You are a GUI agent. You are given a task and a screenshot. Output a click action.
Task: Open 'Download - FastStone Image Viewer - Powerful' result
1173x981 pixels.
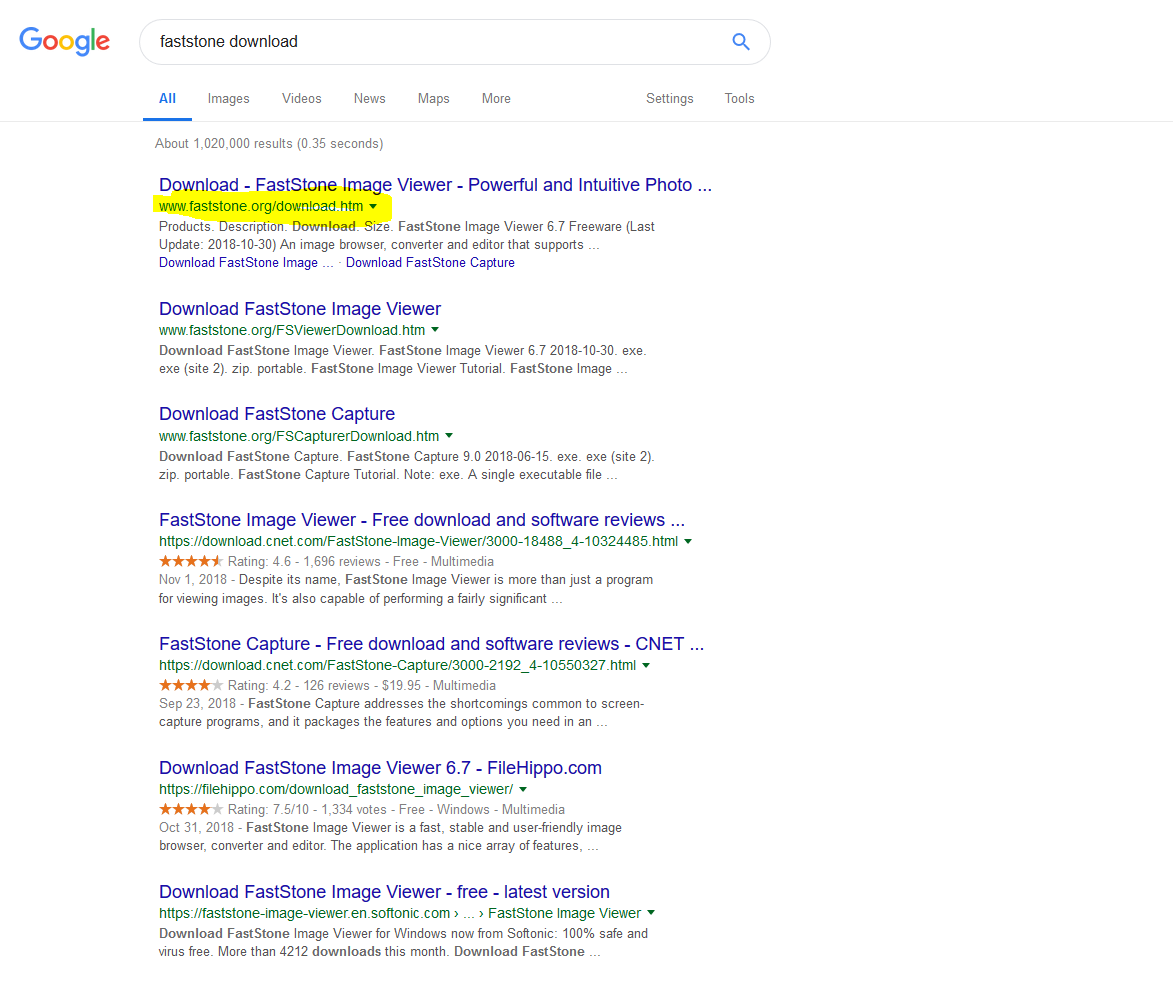[x=435, y=185]
